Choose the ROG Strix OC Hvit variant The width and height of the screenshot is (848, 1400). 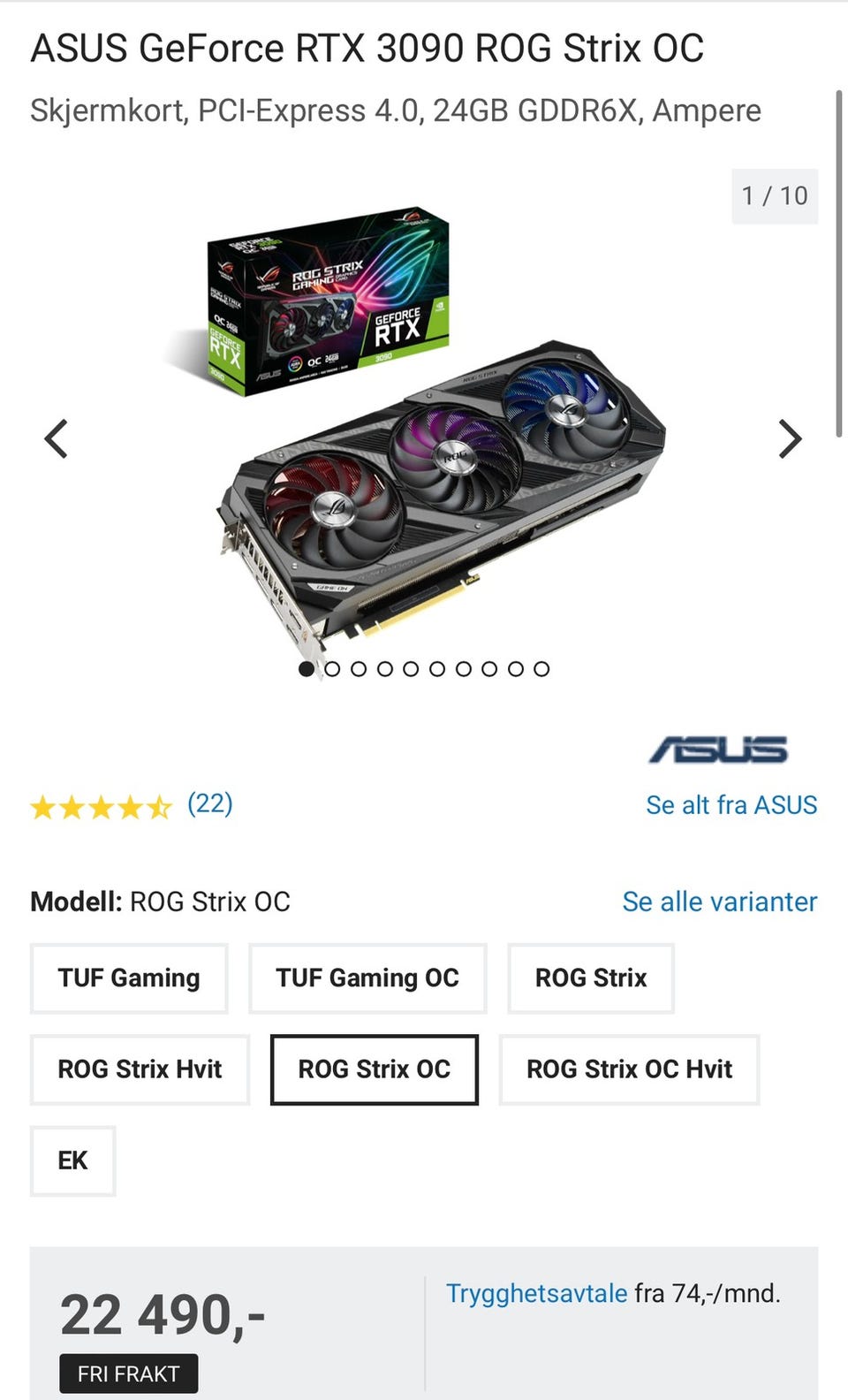(629, 1069)
